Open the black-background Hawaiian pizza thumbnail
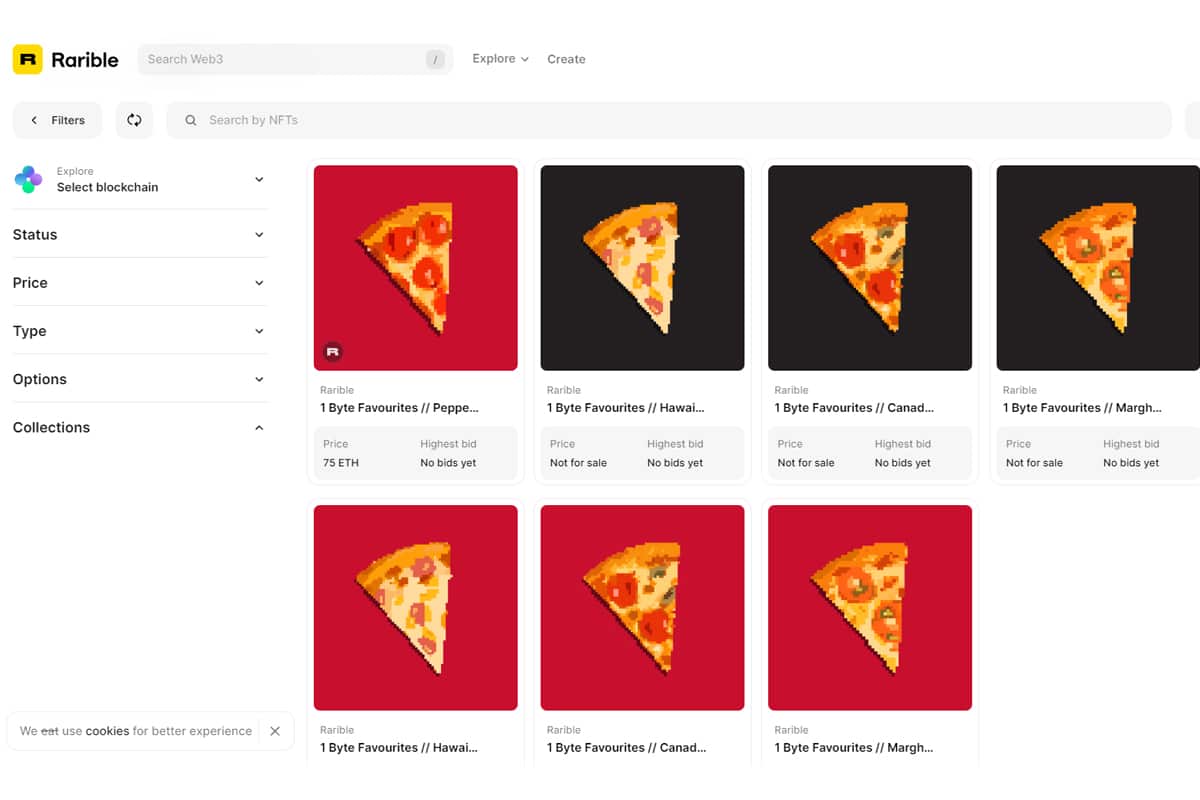 (642, 268)
